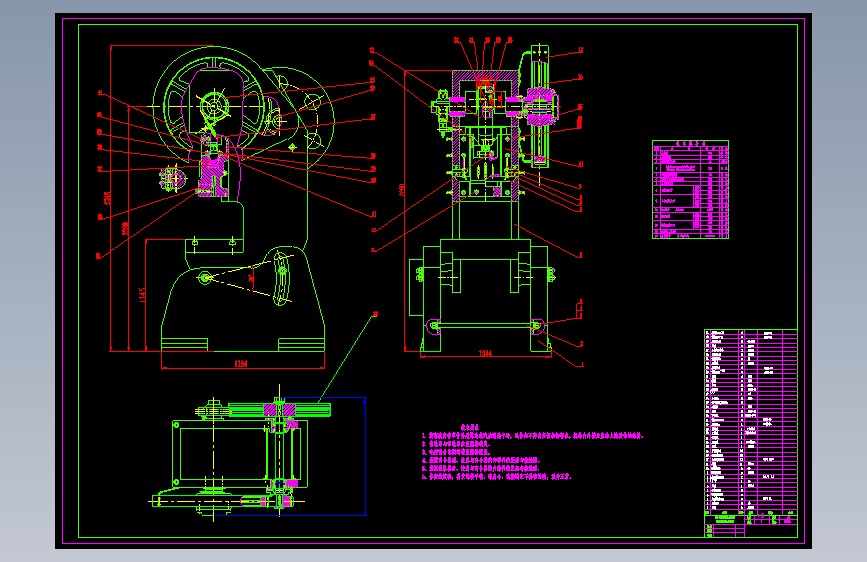The height and width of the screenshot is (562, 867).
Task: Click the magenta technical requirements notes
Action: tap(532, 452)
